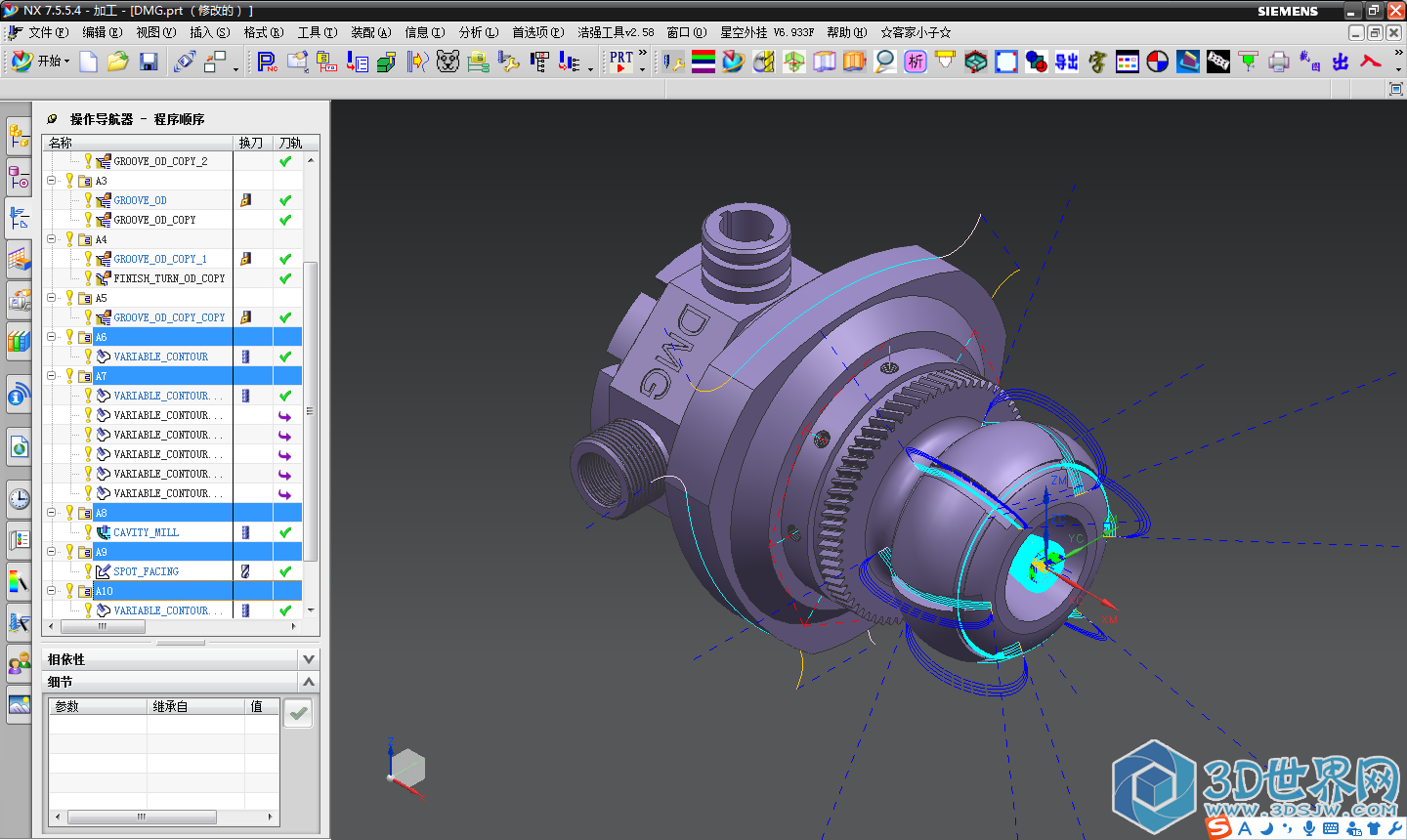The image size is (1407, 840).
Task: Open the 帮助 Help menu
Action: click(847, 32)
